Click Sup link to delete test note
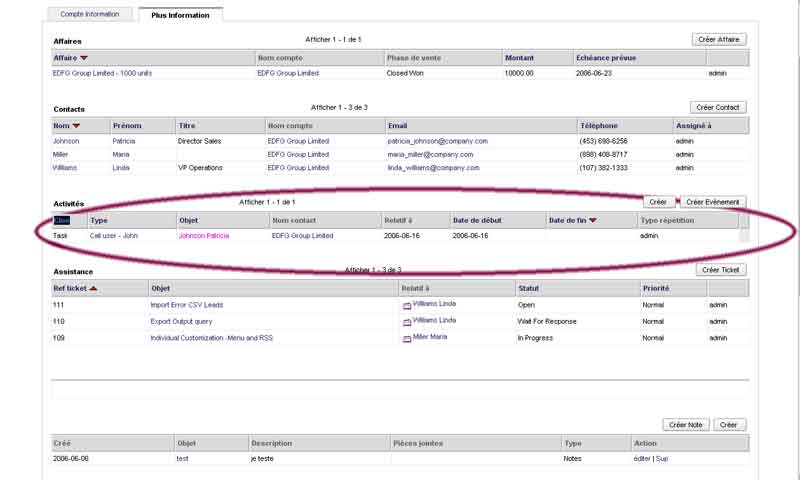 tap(662, 458)
